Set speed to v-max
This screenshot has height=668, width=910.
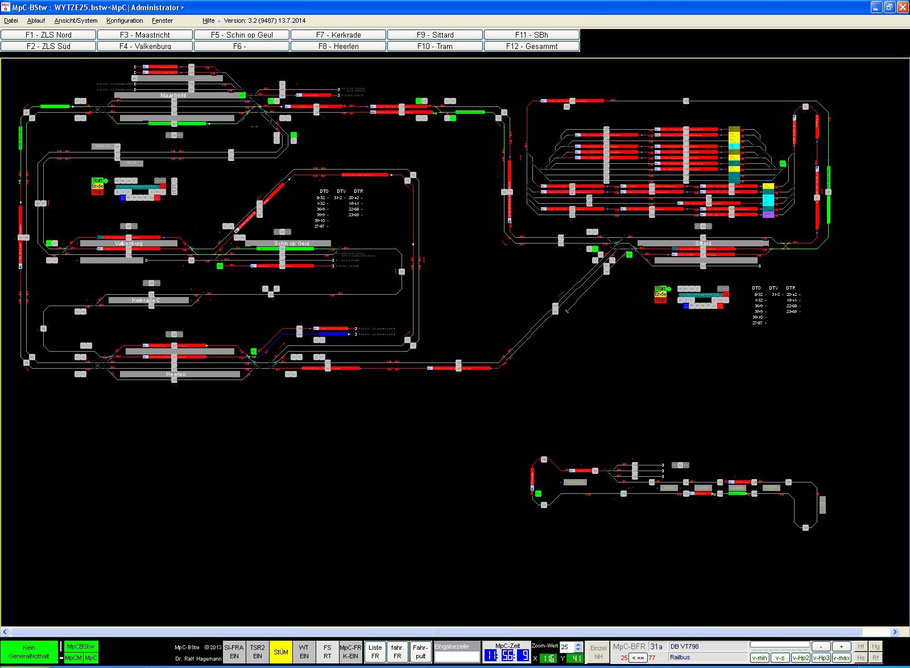pyautogui.click(x=842, y=658)
